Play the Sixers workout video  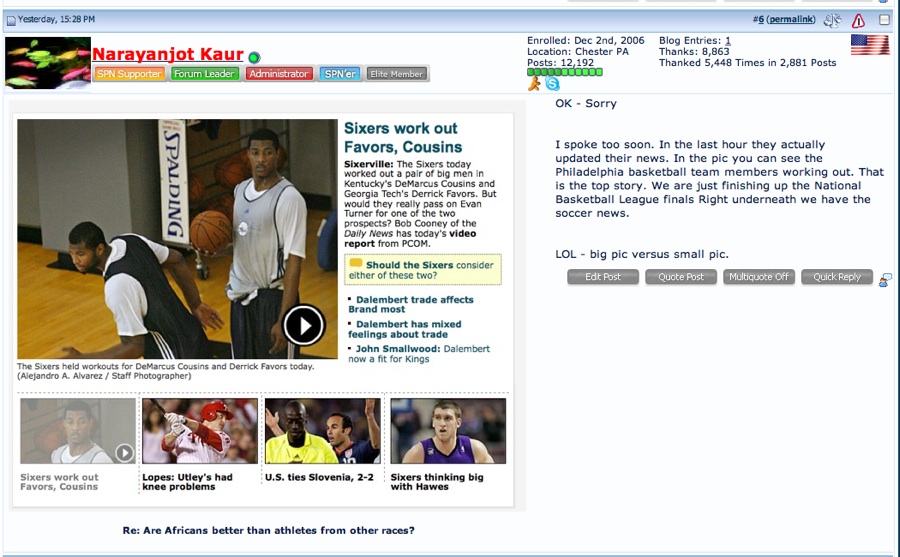coord(304,325)
